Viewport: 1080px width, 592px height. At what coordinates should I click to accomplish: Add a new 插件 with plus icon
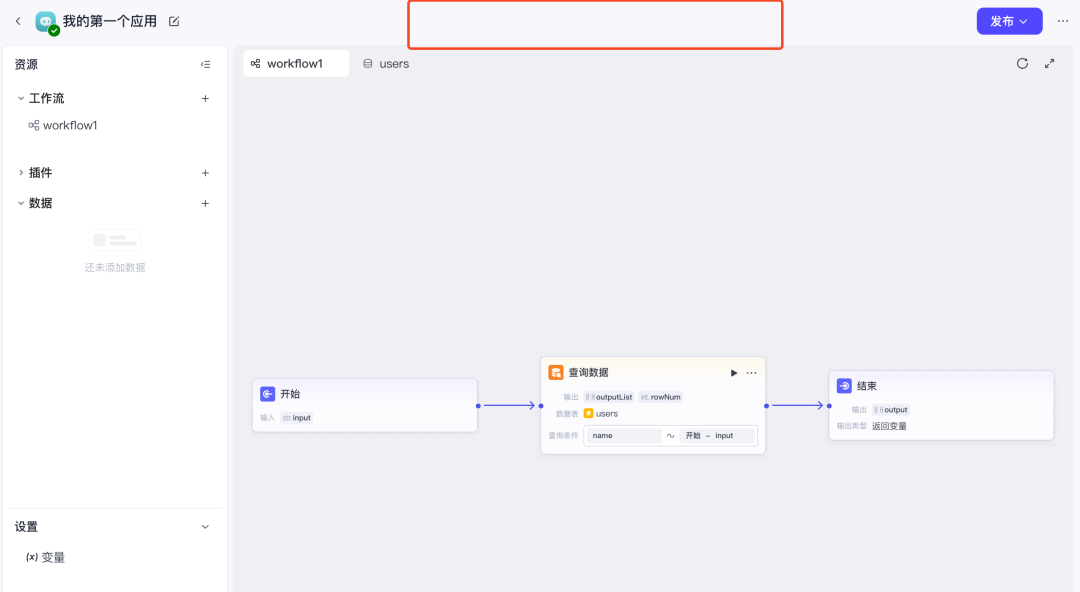(205, 173)
